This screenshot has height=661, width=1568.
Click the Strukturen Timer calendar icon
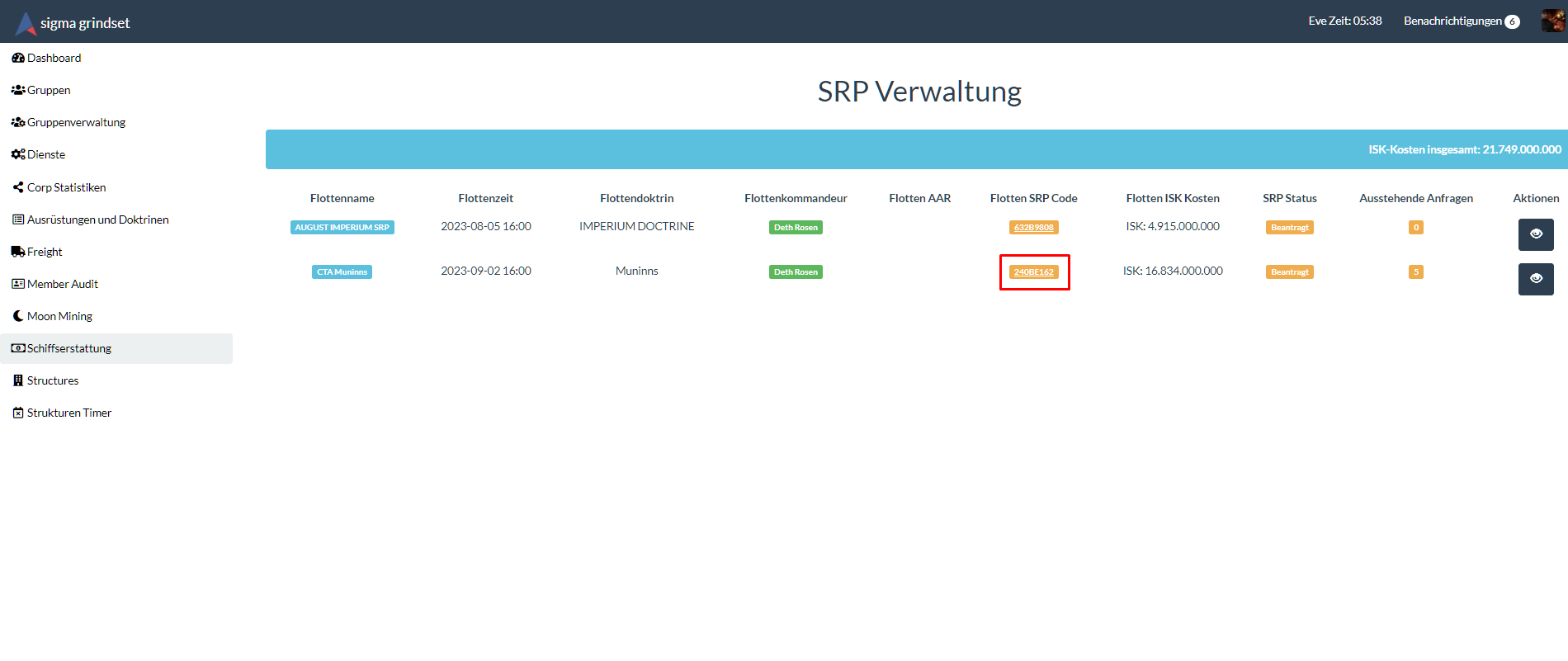point(18,413)
